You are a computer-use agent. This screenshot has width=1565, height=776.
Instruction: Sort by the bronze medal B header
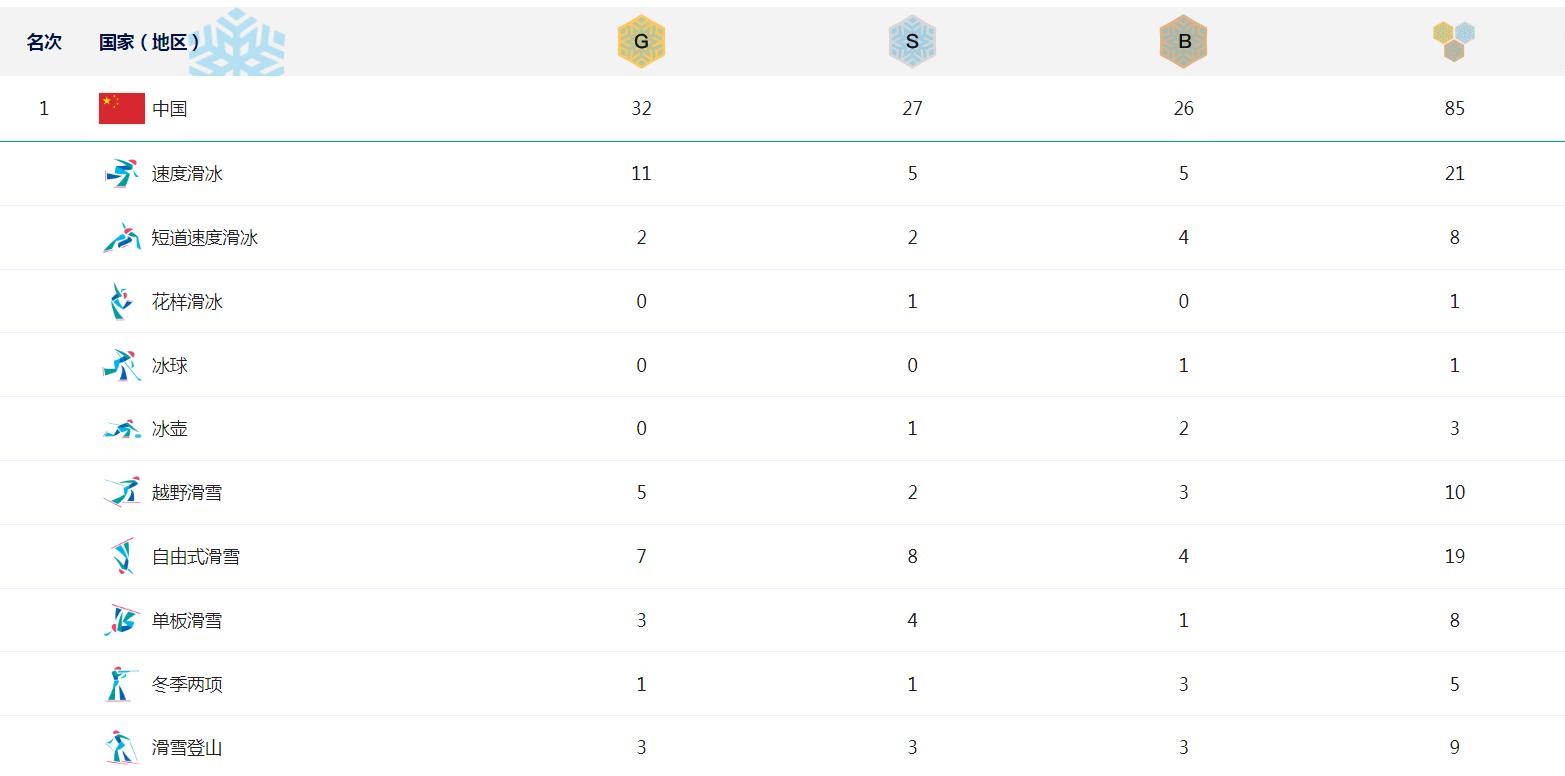coord(1184,42)
